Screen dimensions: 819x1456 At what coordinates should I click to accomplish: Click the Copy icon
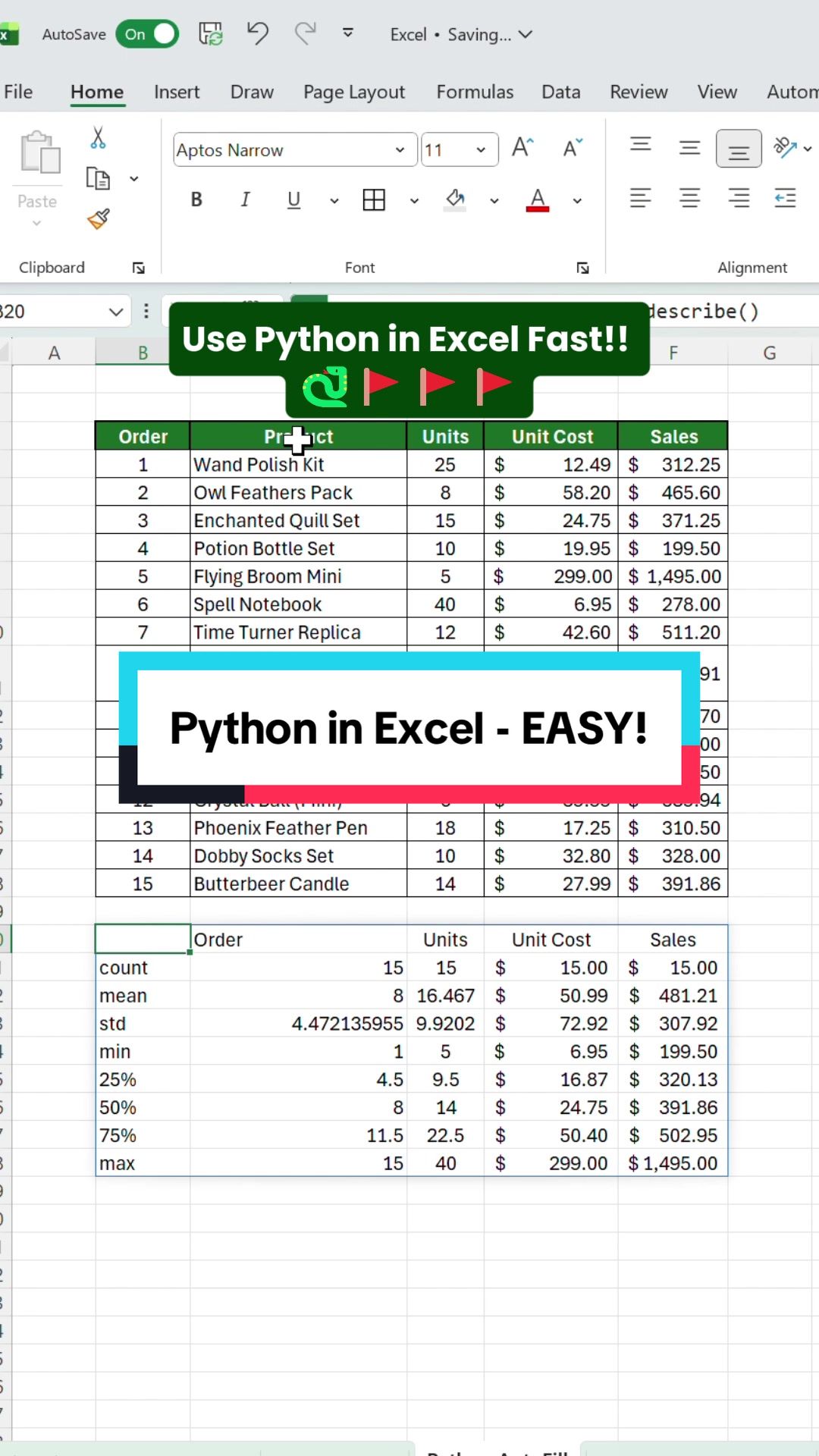click(x=98, y=179)
